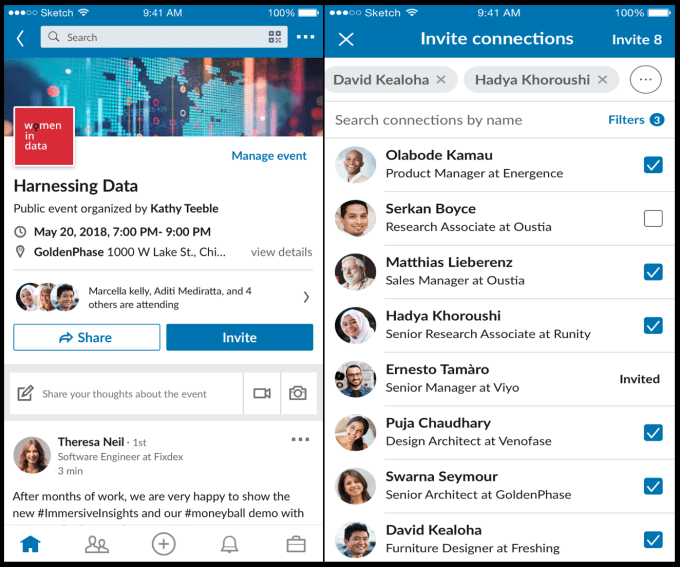Remove the David Kealoha chip
This screenshot has height=567, width=680.
coord(441,79)
